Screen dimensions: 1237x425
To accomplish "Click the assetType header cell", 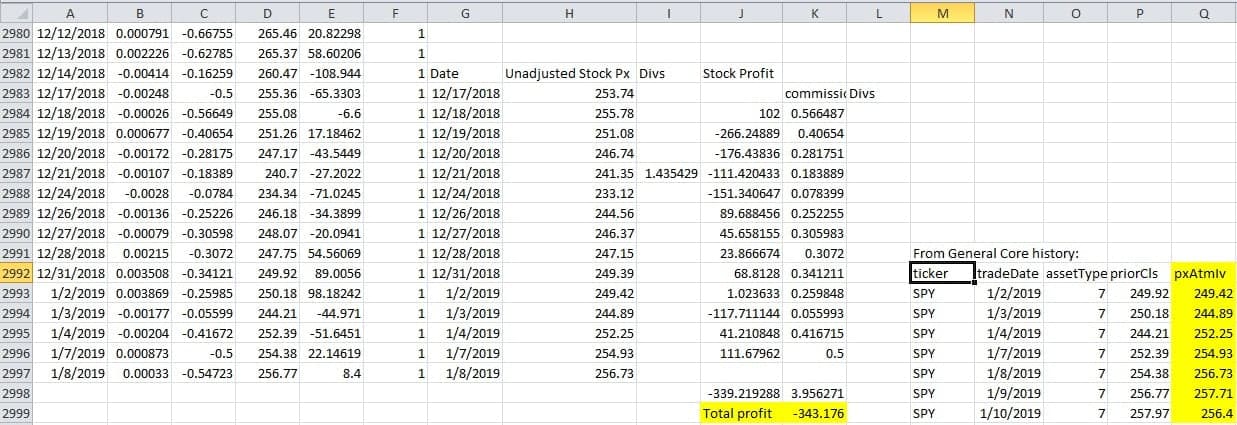I will pos(1074,273).
